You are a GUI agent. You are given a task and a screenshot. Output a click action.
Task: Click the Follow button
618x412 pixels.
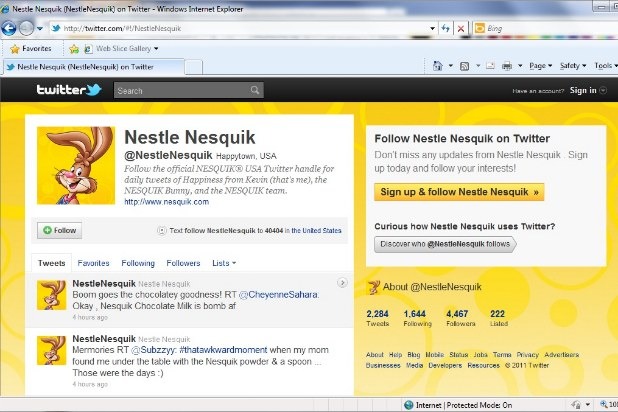coord(59,230)
